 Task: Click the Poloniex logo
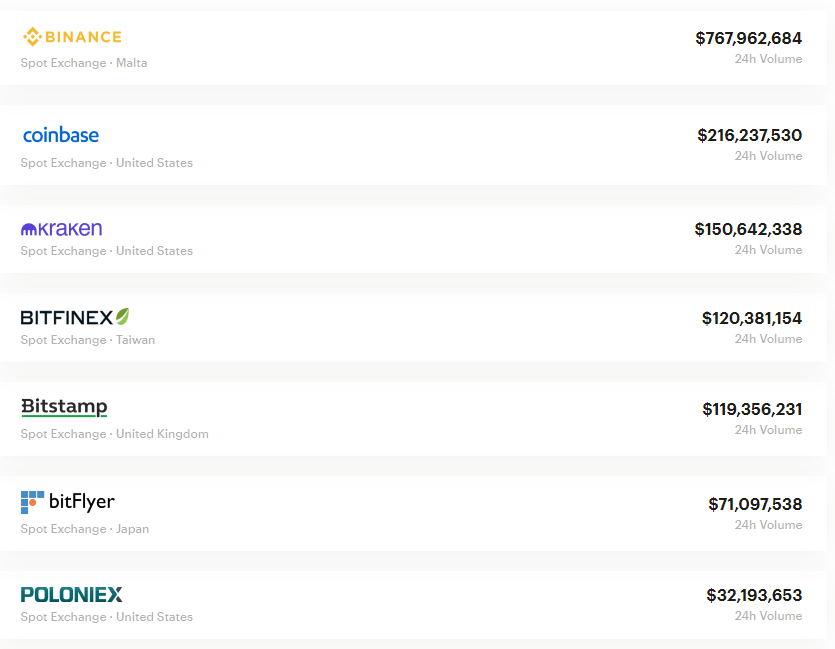(72, 594)
